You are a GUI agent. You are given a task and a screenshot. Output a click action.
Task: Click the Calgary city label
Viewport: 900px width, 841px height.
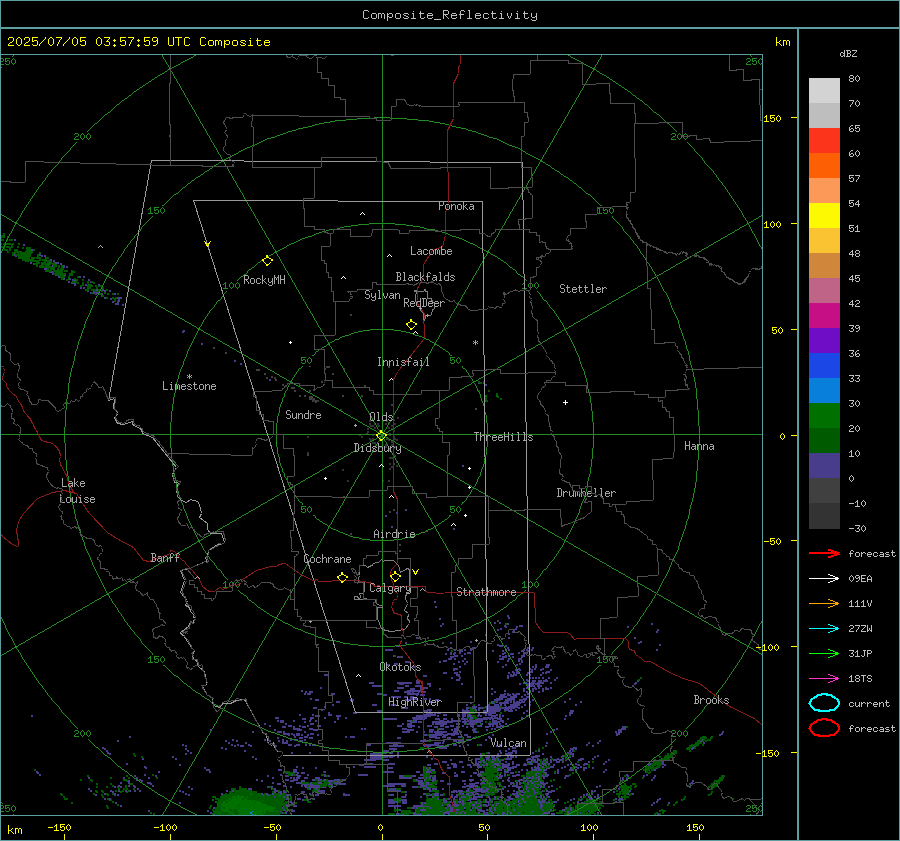pyautogui.click(x=390, y=588)
